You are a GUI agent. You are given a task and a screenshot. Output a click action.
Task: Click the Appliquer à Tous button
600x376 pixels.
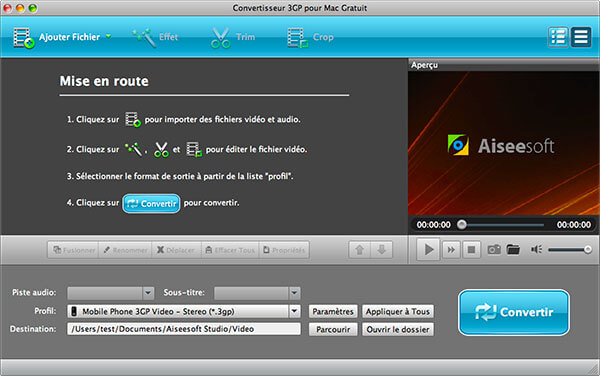(398, 311)
